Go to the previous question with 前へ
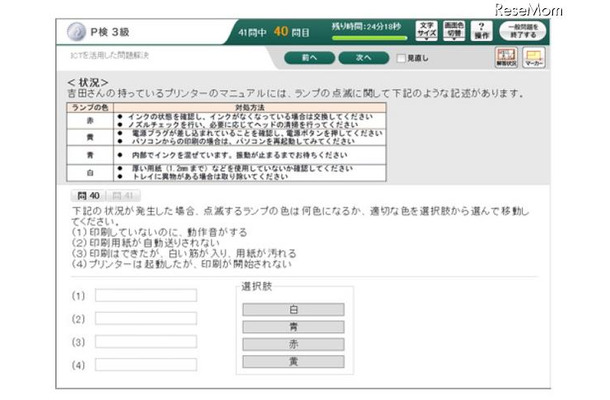This screenshot has width=610, height=400. tap(309, 58)
